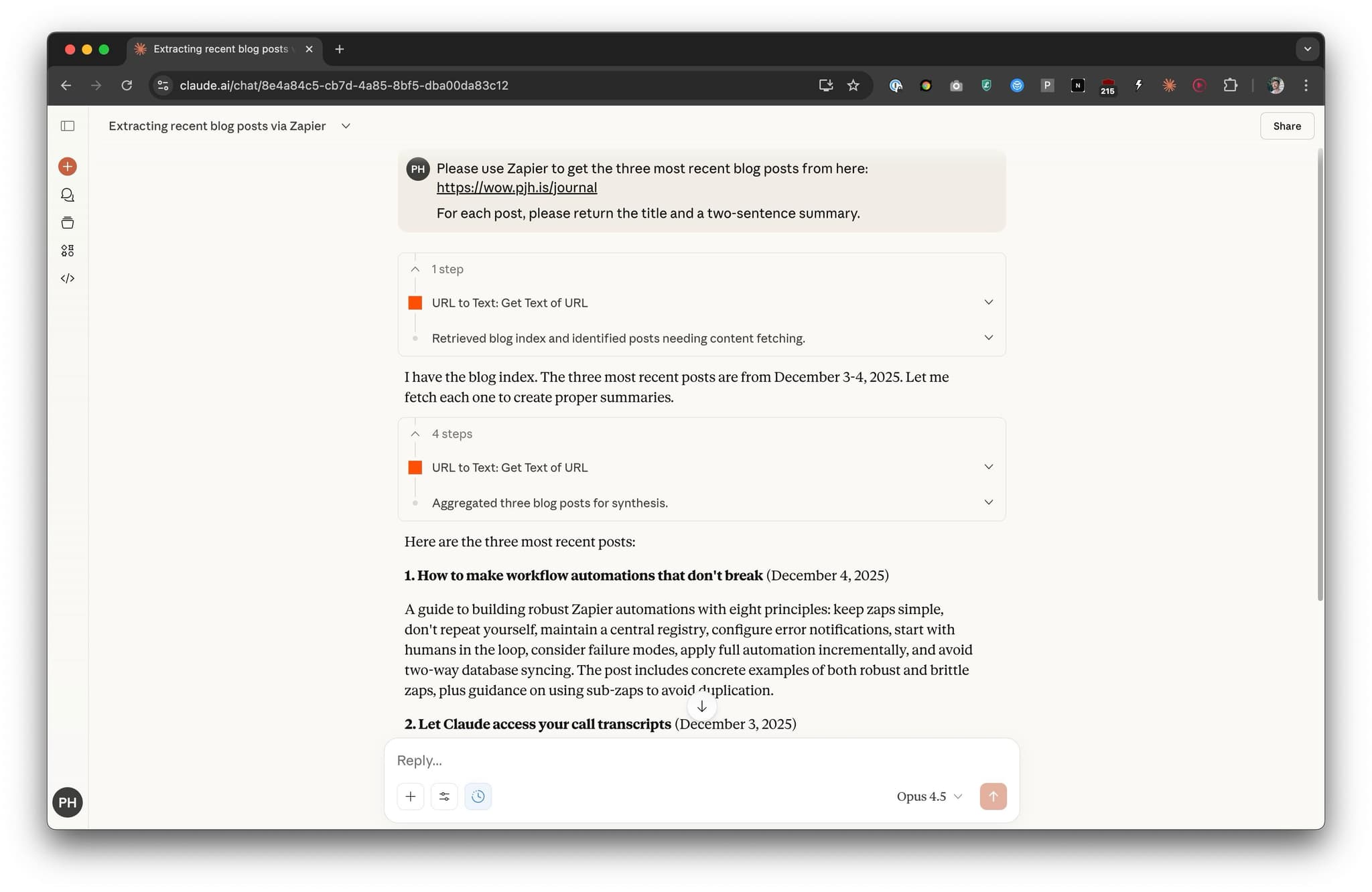Image resolution: width=1372 pixels, height=892 pixels.
Task: Toggle the sidebar panel icon
Action: 68,126
